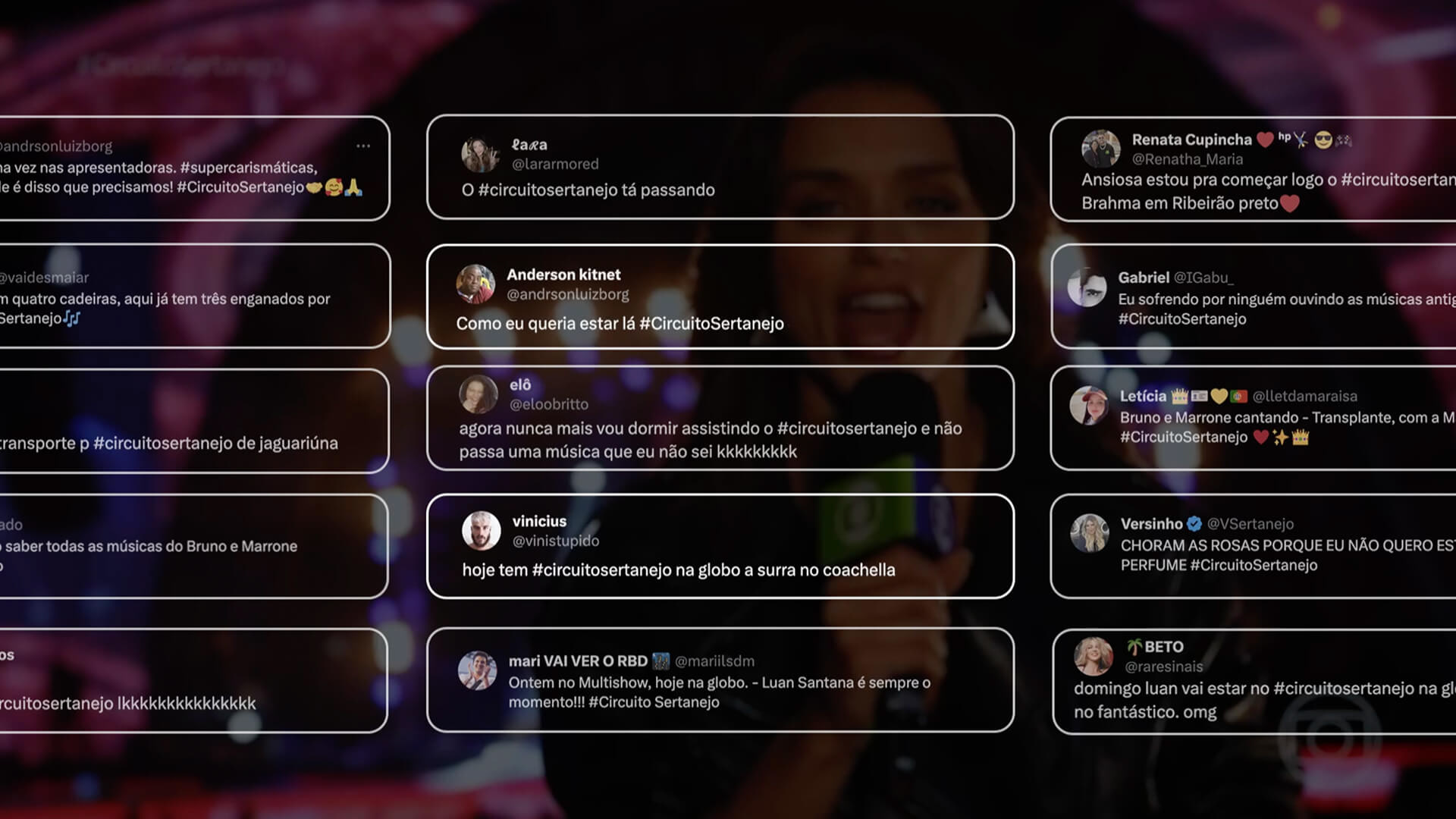Viewport: 1456px width, 819px height.
Task: Open #CircuitoSertanejo hashtag in Anderson's tweet
Action: click(x=711, y=324)
